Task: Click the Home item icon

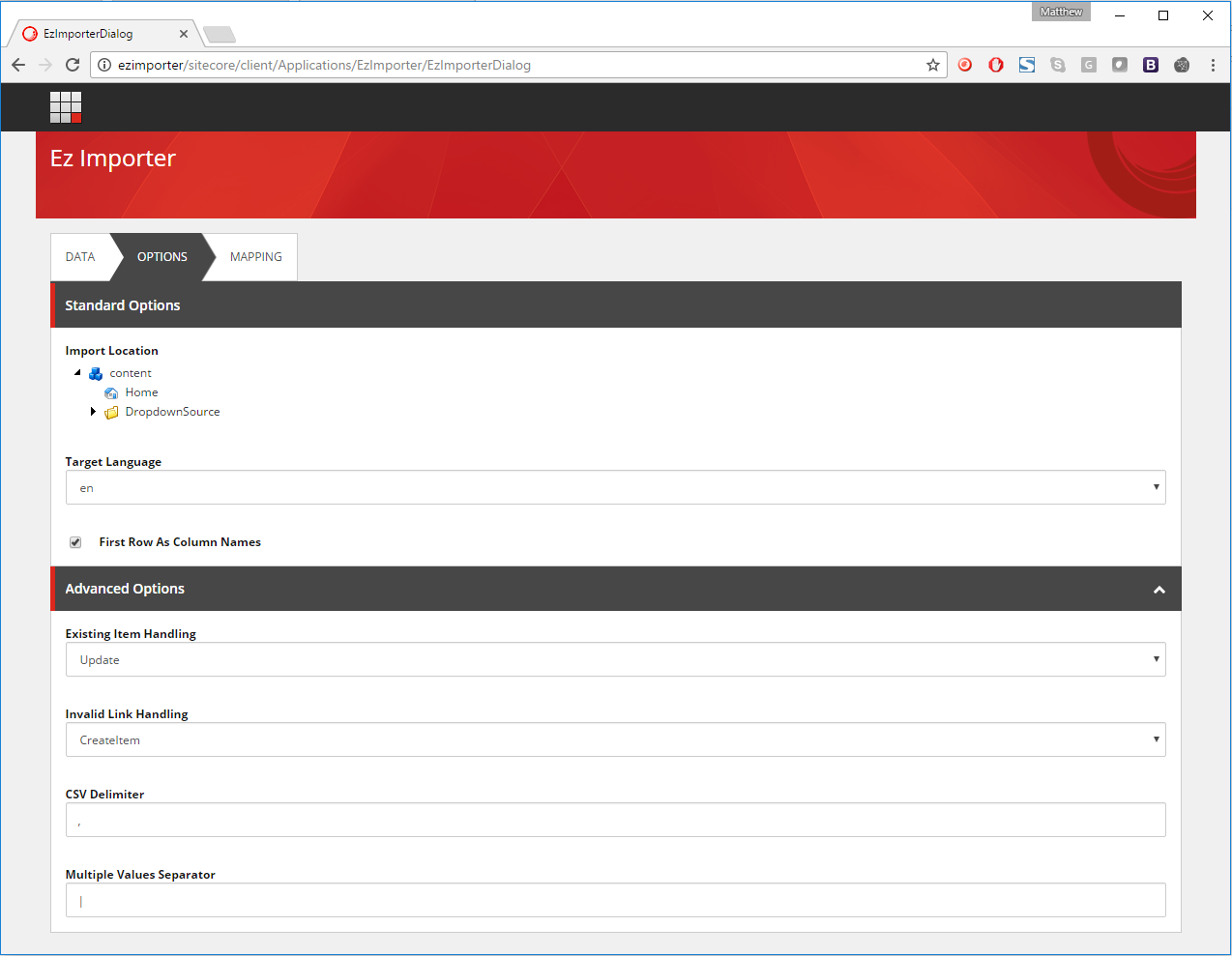Action: (111, 393)
